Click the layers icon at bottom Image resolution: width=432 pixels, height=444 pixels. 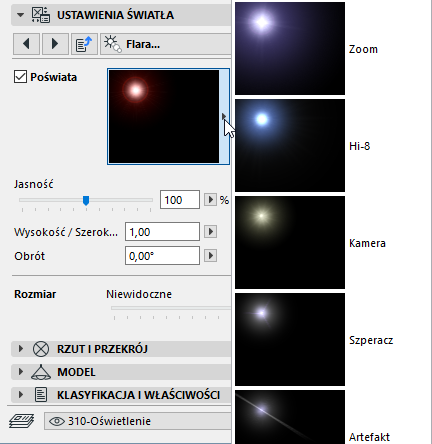(x=22, y=421)
